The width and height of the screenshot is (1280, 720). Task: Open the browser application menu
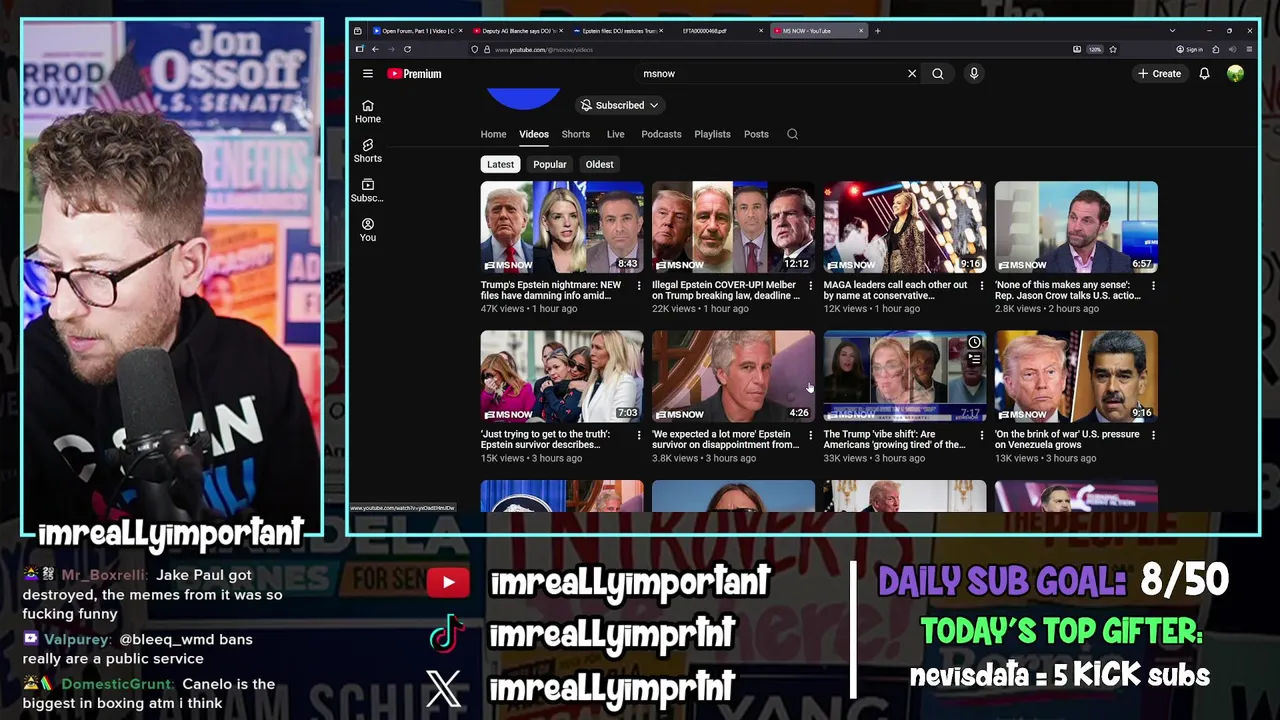pos(1249,49)
